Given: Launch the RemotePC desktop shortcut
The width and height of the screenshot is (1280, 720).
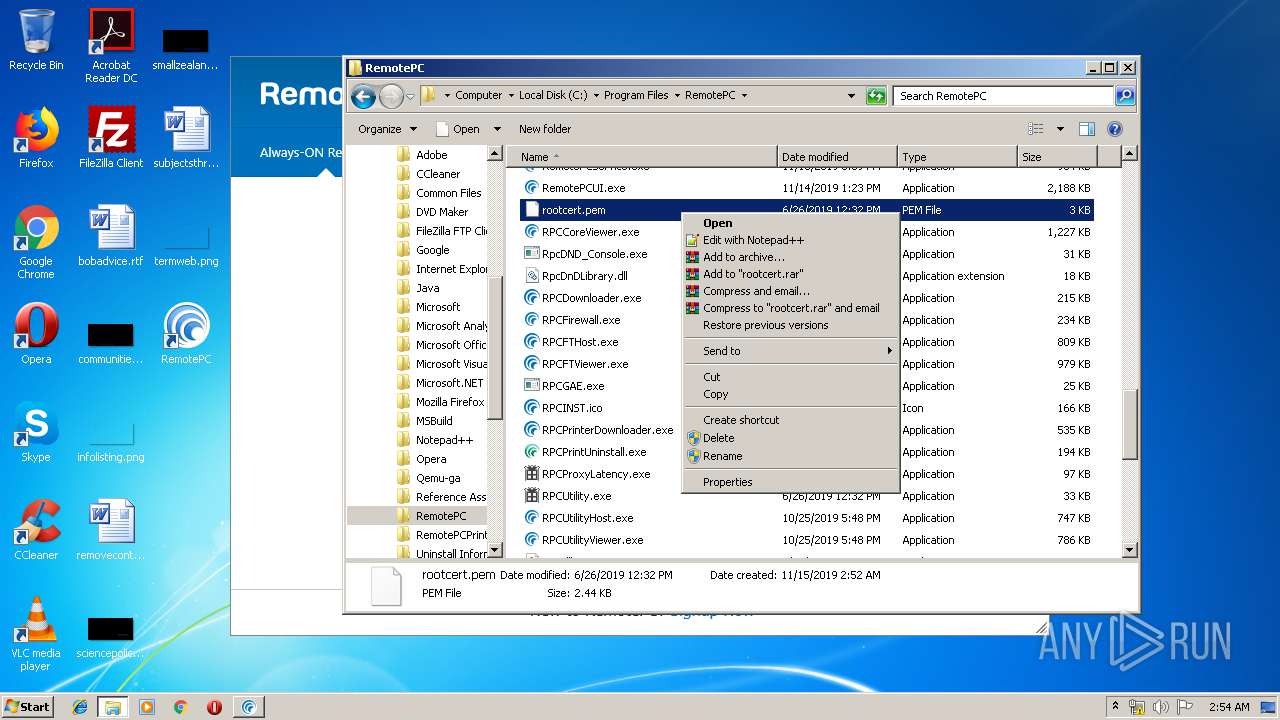Looking at the screenshot, I should 186,334.
